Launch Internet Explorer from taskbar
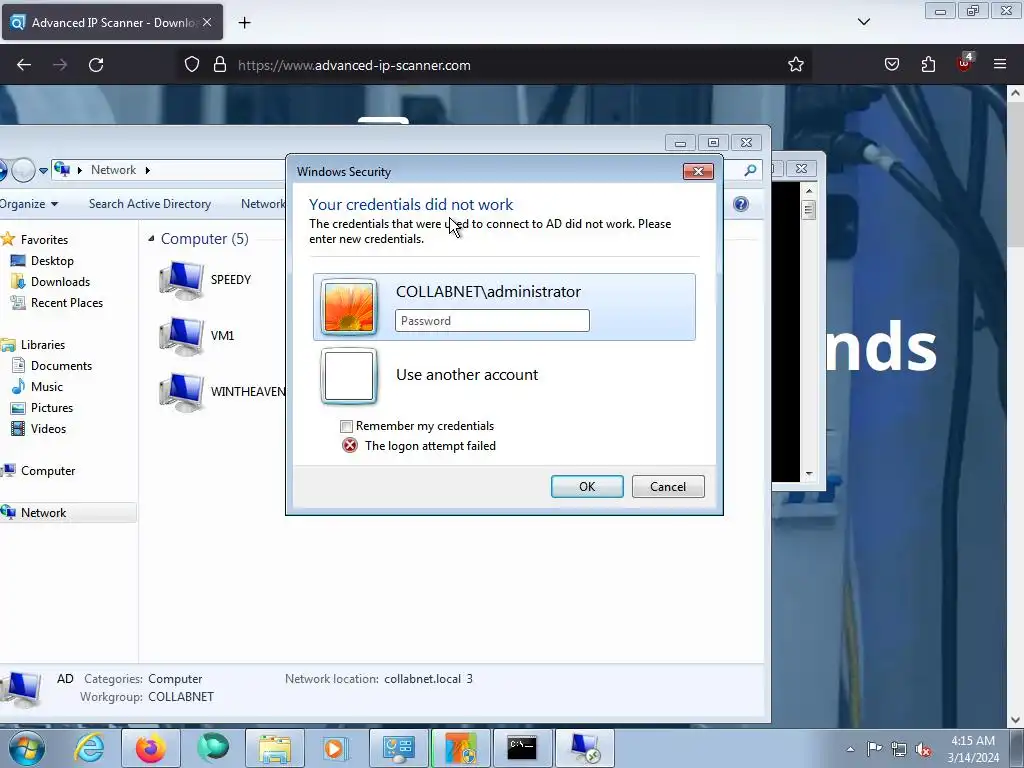This screenshot has height=768, width=1024. click(x=89, y=748)
